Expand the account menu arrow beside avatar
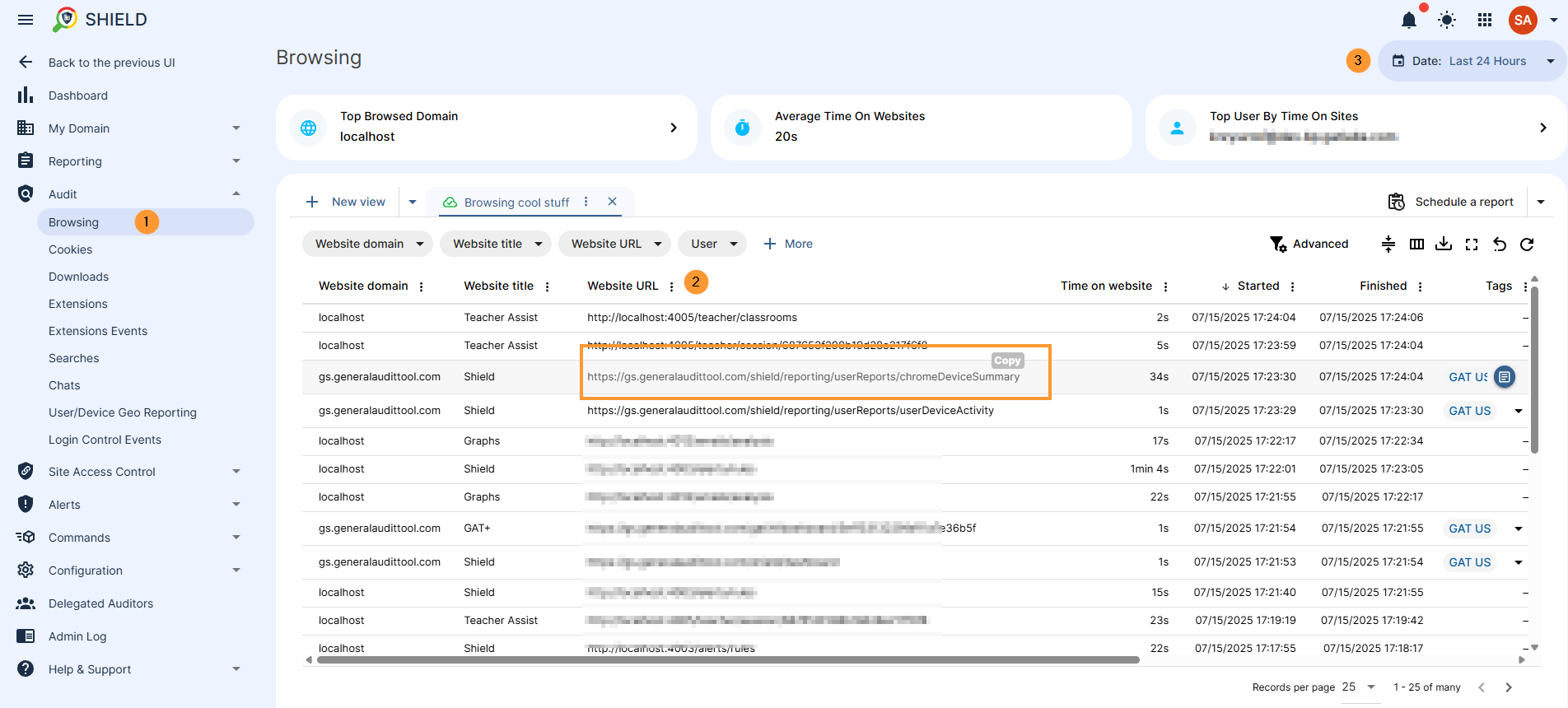The image size is (1568, 708). point(1554,20)
